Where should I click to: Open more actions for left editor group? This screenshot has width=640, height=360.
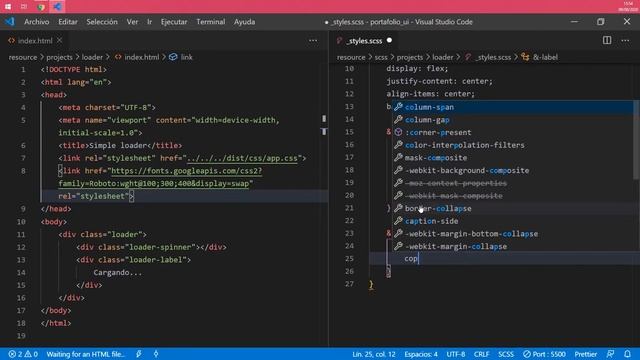[313, 40]
